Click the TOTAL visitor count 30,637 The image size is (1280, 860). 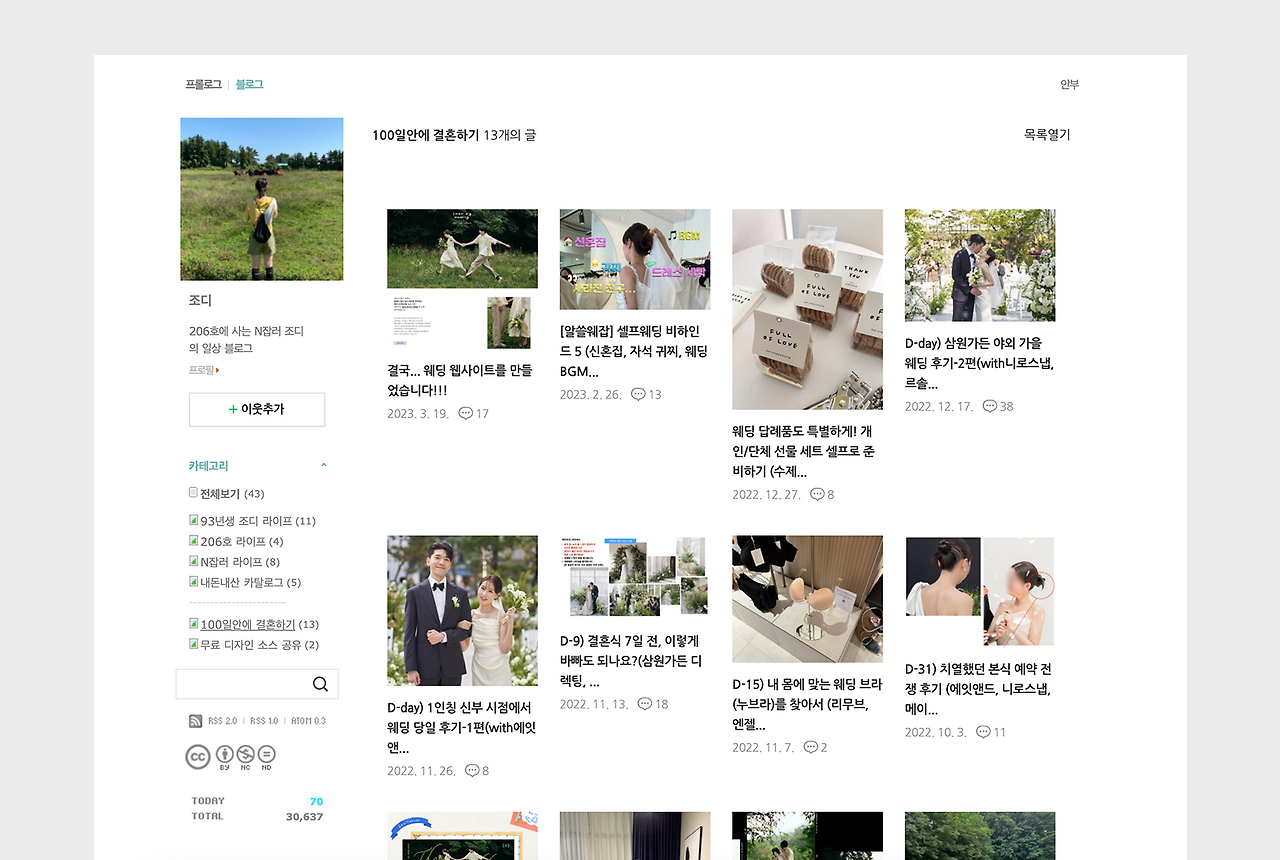pyautogui.click(x=304, y=817)
